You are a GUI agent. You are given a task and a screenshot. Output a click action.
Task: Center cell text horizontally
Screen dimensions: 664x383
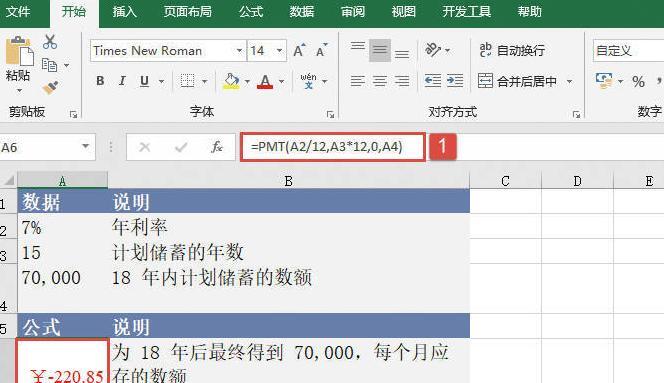coord(380,80)
